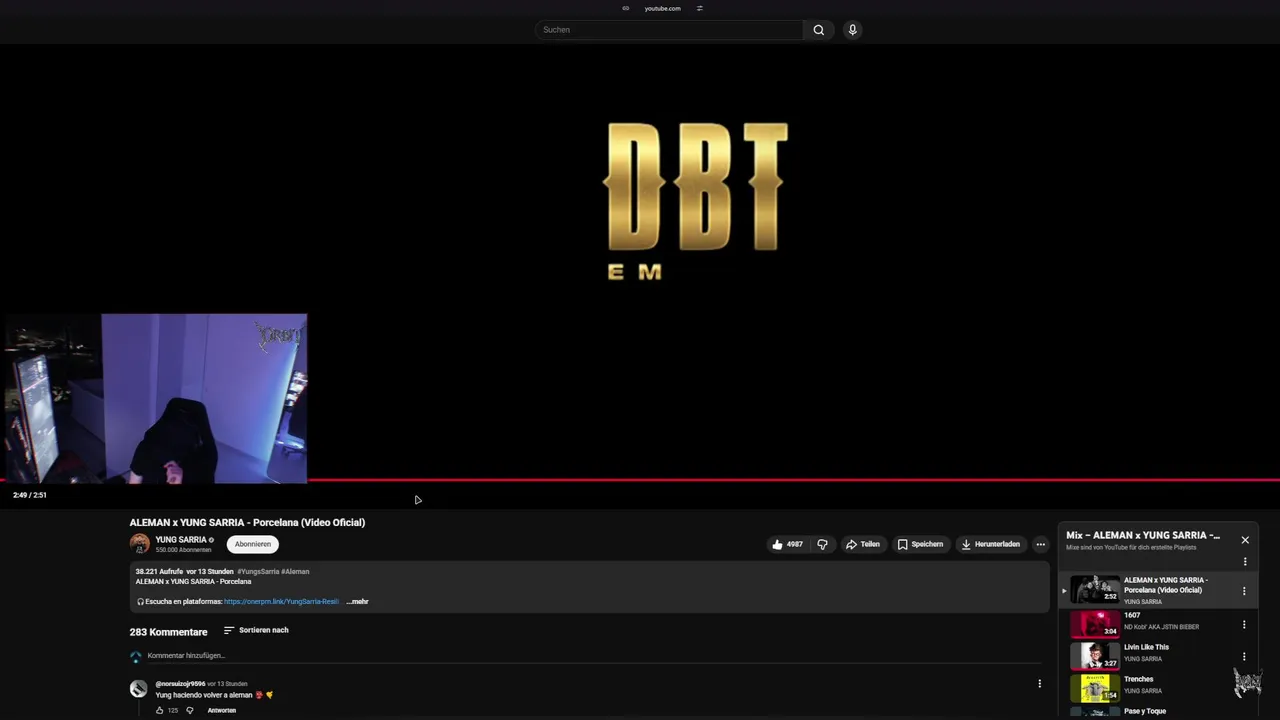1280x720 pixels.
Task: Save video with Speichern button
Action: pyautogui.click(x=920, y=544)
